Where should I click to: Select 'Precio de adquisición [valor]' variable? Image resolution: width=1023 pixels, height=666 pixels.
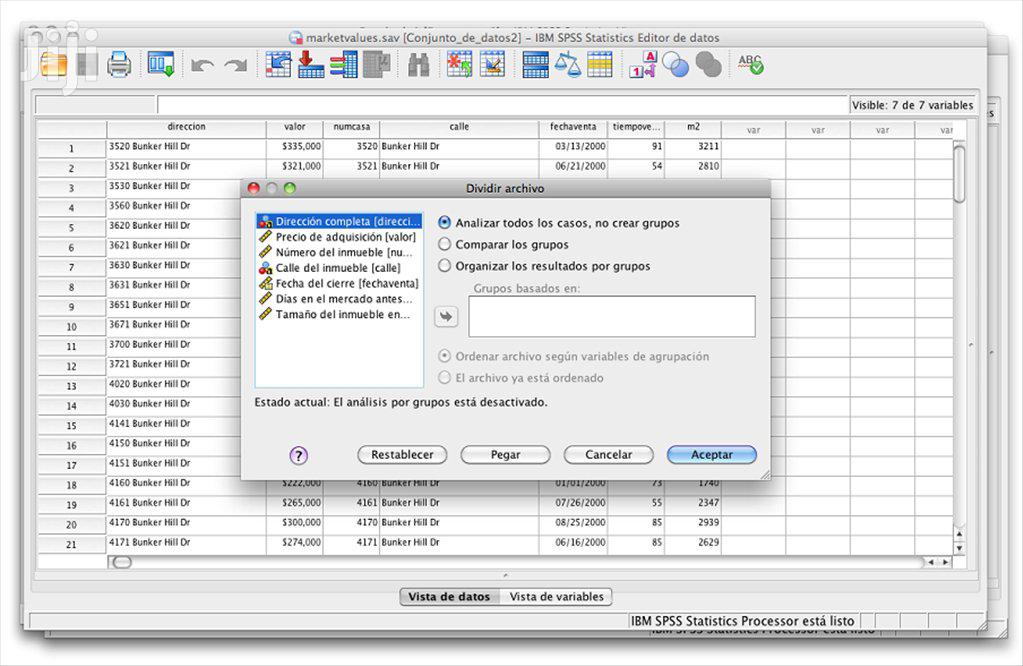pyautogui.click(x=339, y=237)
